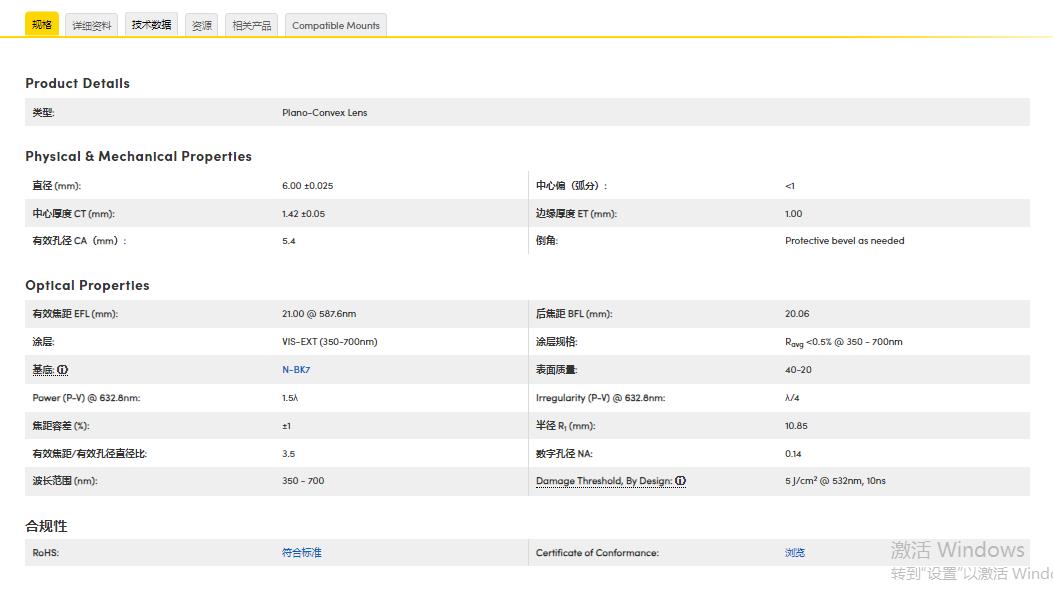The width and height of the screenshot is (1053, 597).
Task: Follow the RoHS 符合标准 link
Action: (302, 553)
